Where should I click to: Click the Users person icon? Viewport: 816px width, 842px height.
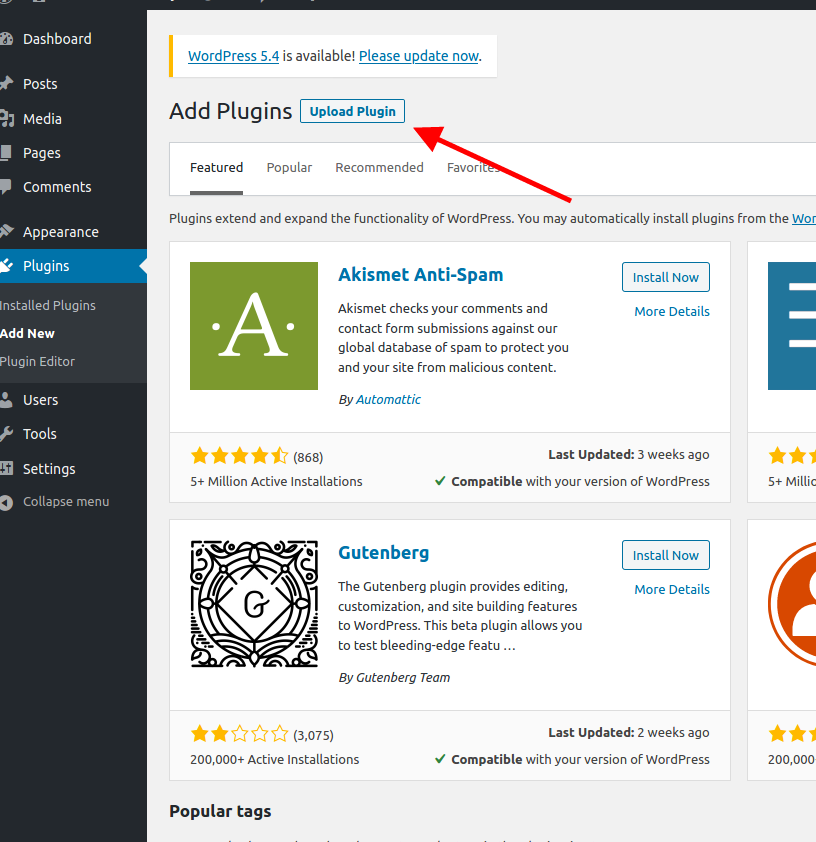(x=6, y=400)
